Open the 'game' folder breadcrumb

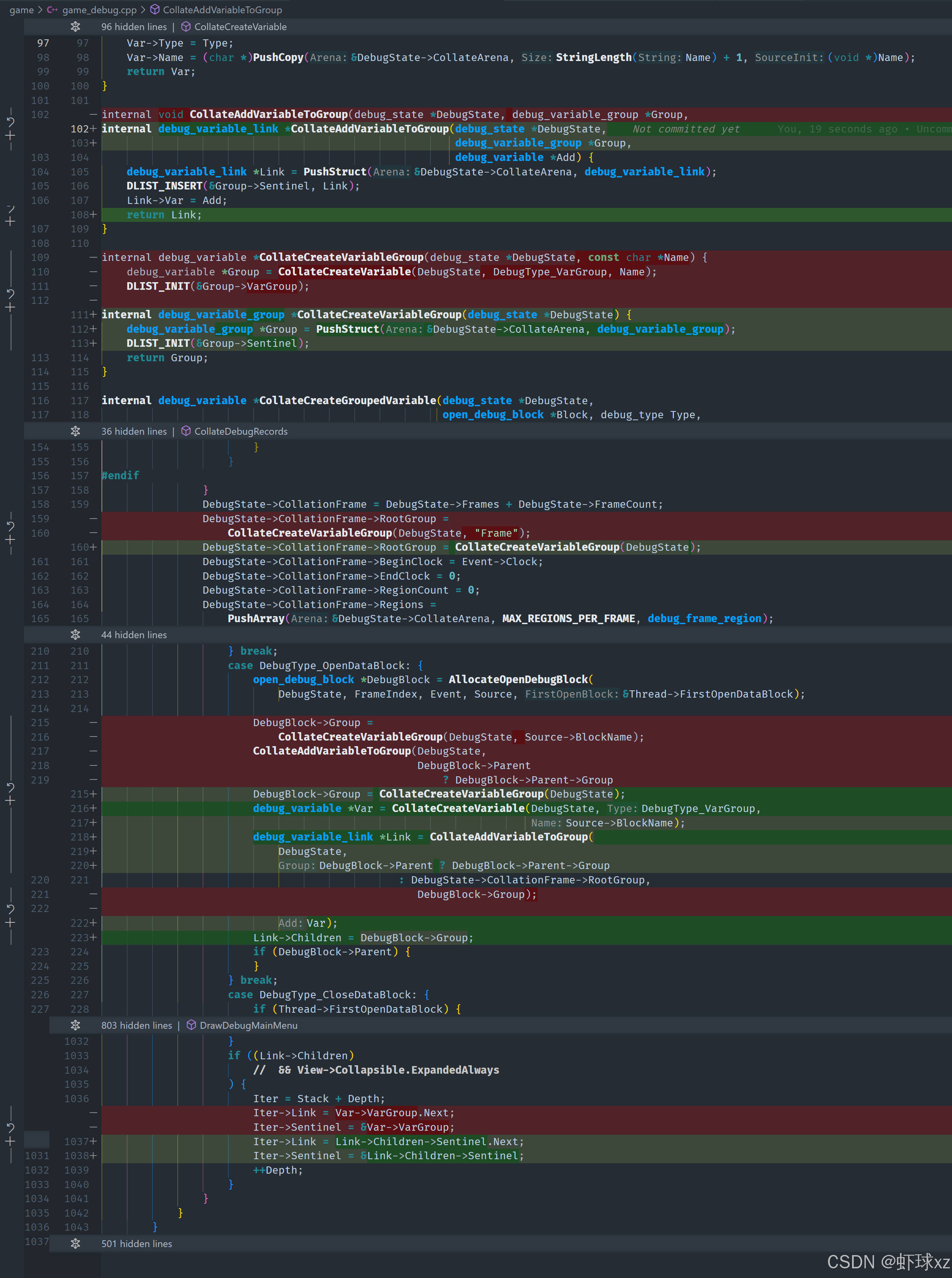point(21,10)
